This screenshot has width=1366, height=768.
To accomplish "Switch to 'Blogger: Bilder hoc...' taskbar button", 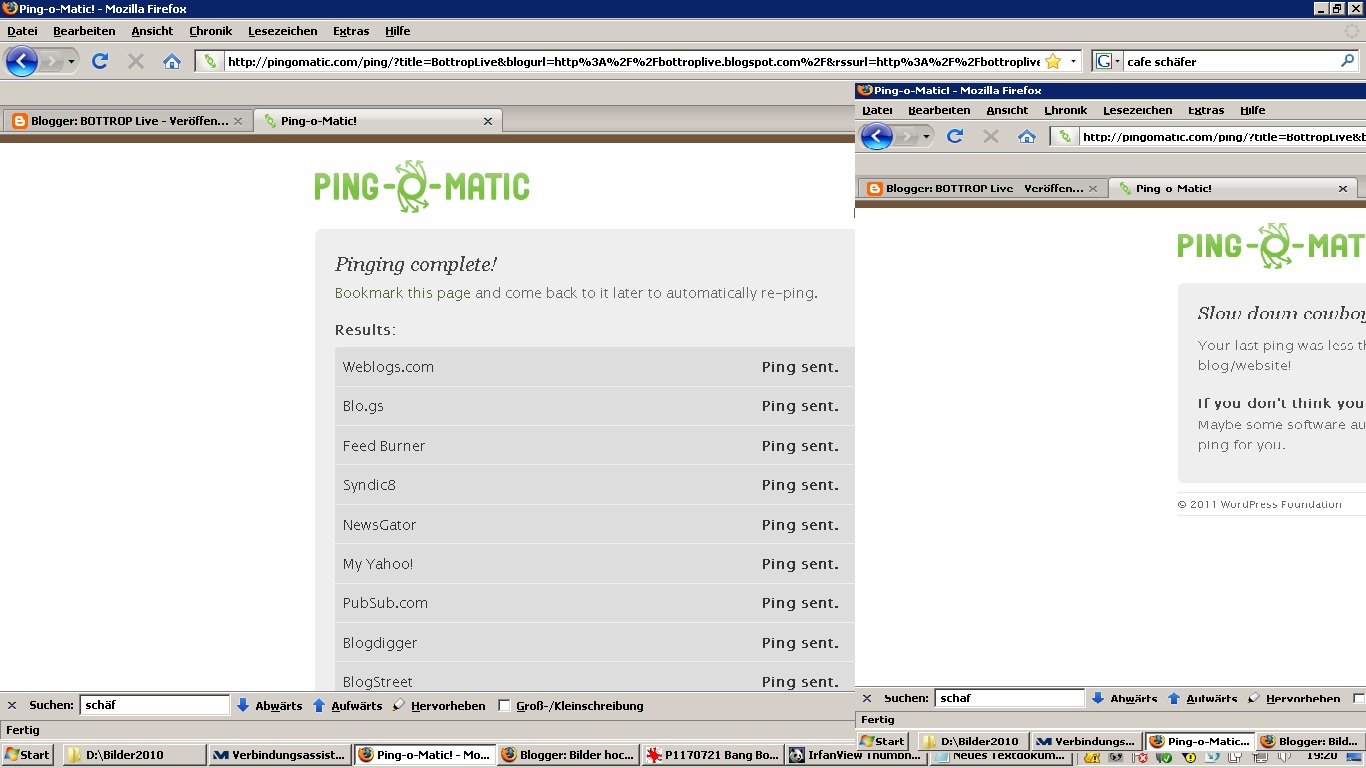I will coord(569,754).
